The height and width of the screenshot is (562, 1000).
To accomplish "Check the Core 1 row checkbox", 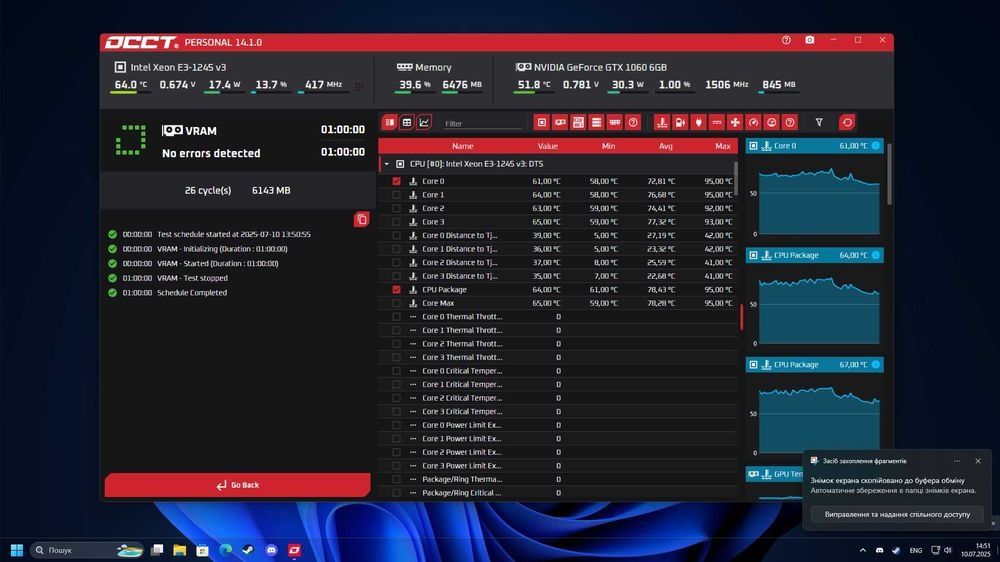I will click(x=397, y=195).
